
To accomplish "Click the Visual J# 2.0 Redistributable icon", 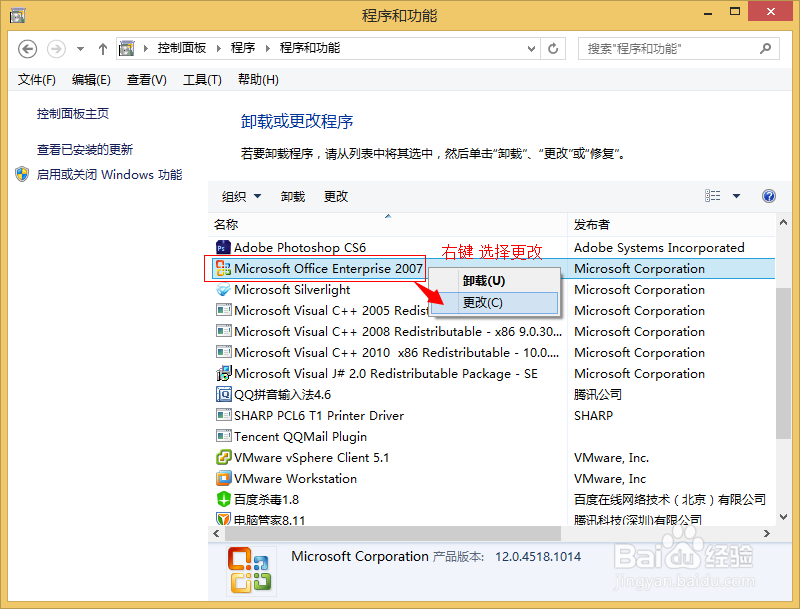I will coord(223,373).
